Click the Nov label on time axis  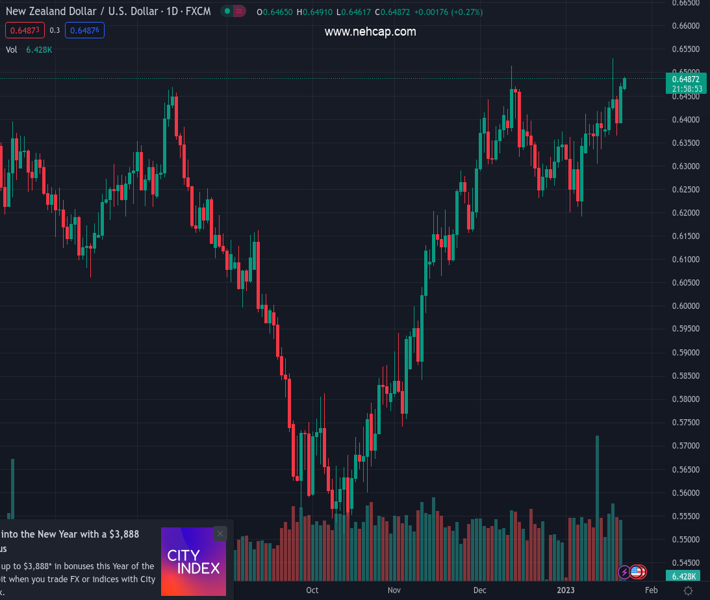394,590
